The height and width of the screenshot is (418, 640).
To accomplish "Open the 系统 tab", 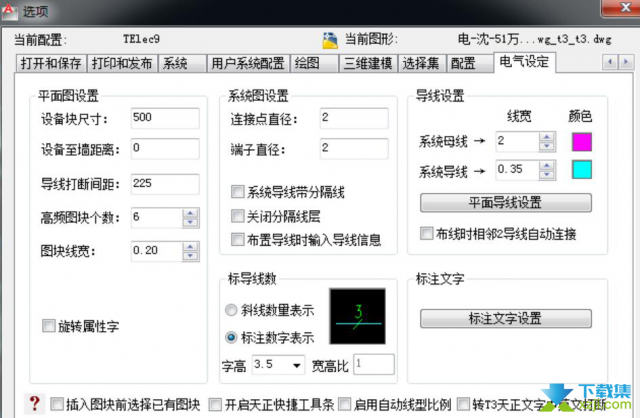I will [x=182, y=64].
